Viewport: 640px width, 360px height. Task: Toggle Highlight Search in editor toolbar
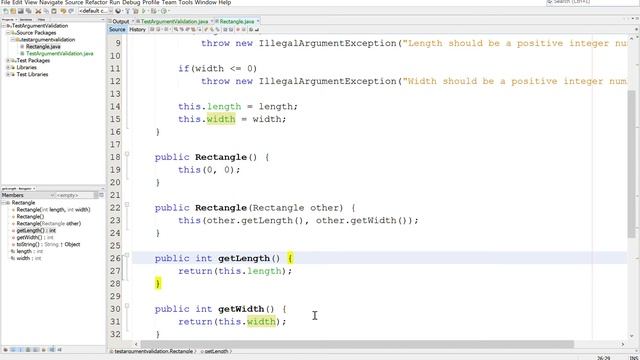pyautogui.click(x=193, y=29)
